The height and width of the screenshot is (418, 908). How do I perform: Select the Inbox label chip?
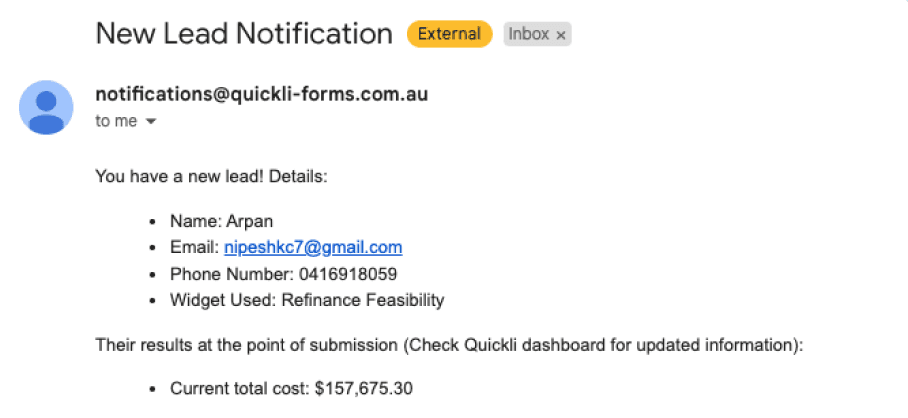point(537,34)
